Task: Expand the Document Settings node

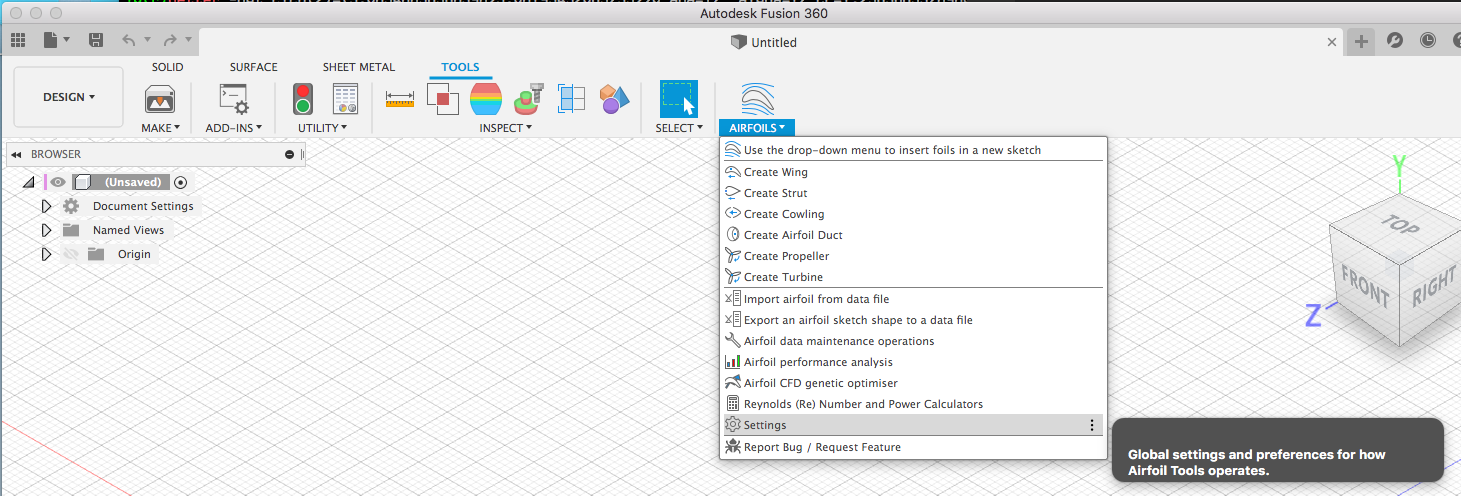Action: click(x=46, y=206)
